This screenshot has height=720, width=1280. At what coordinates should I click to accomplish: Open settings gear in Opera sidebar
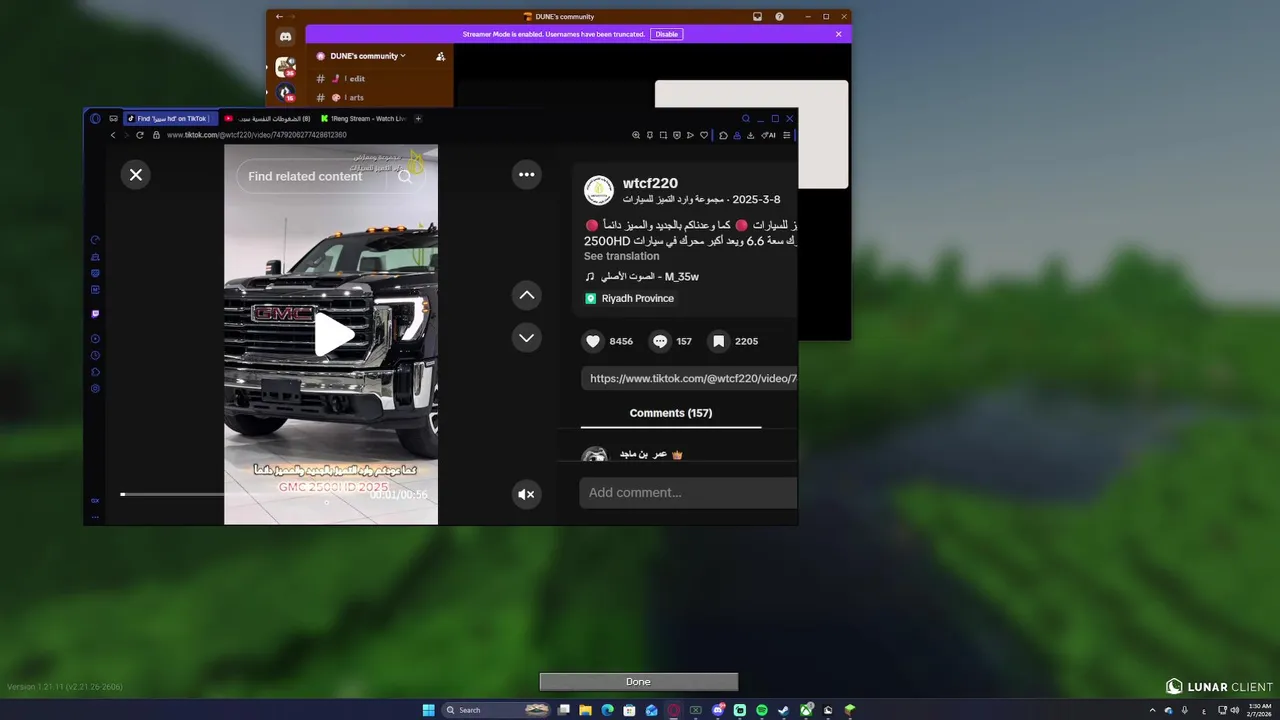95,388
